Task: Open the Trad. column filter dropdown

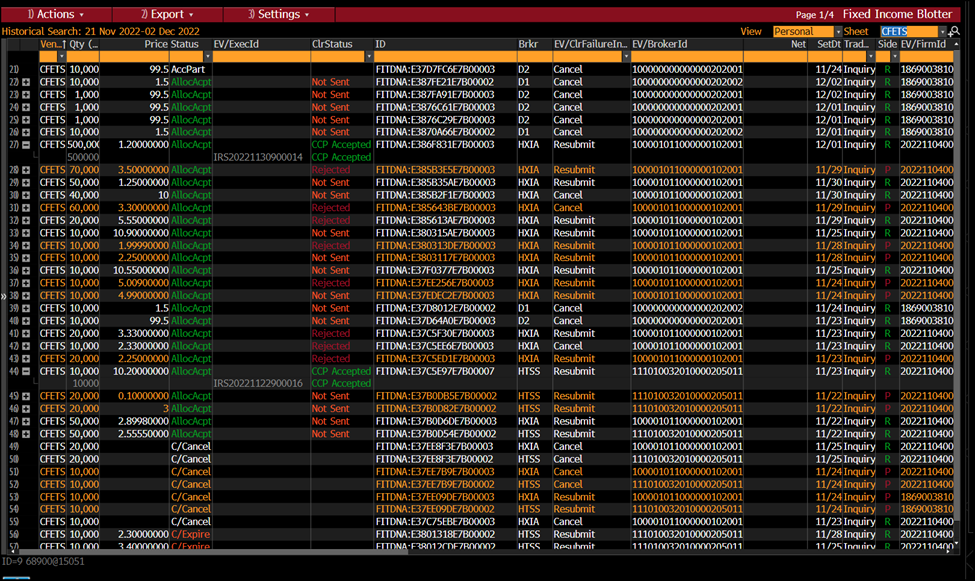Action: click(871, 57)
